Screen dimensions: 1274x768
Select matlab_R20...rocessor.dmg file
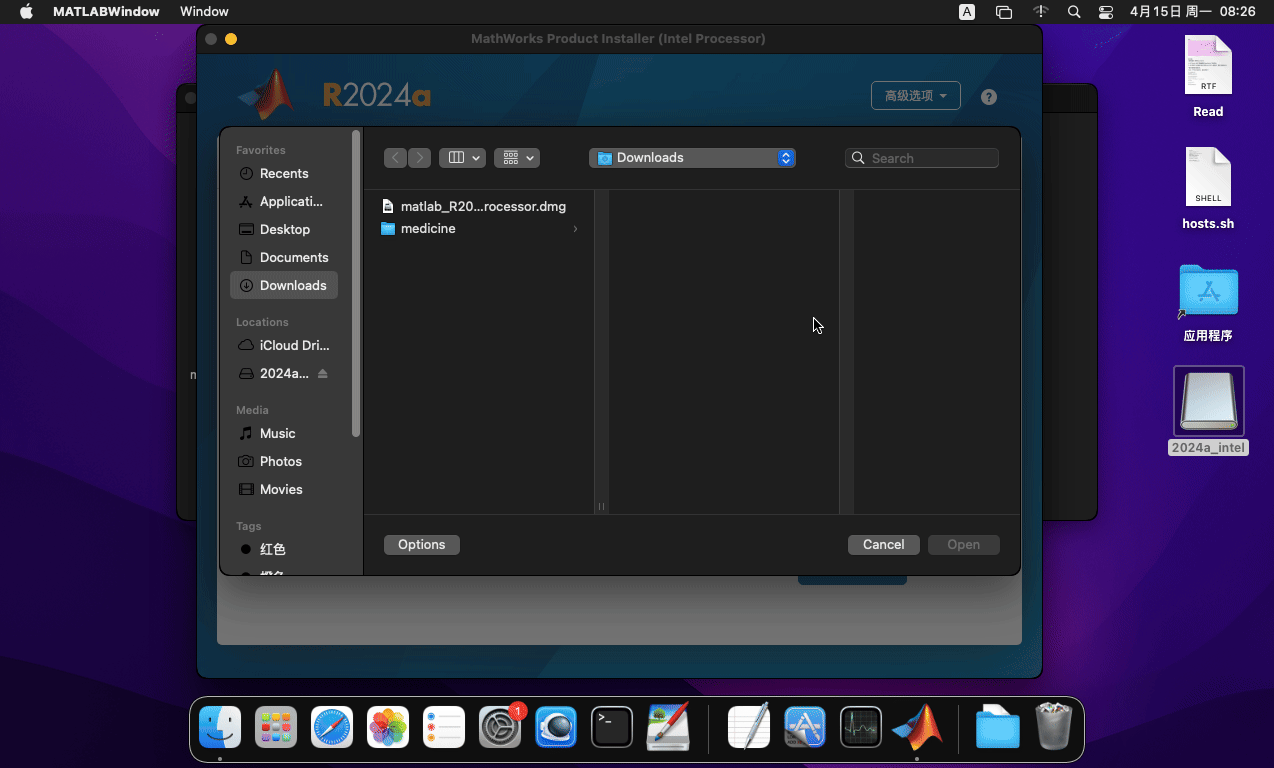point(474,206)
